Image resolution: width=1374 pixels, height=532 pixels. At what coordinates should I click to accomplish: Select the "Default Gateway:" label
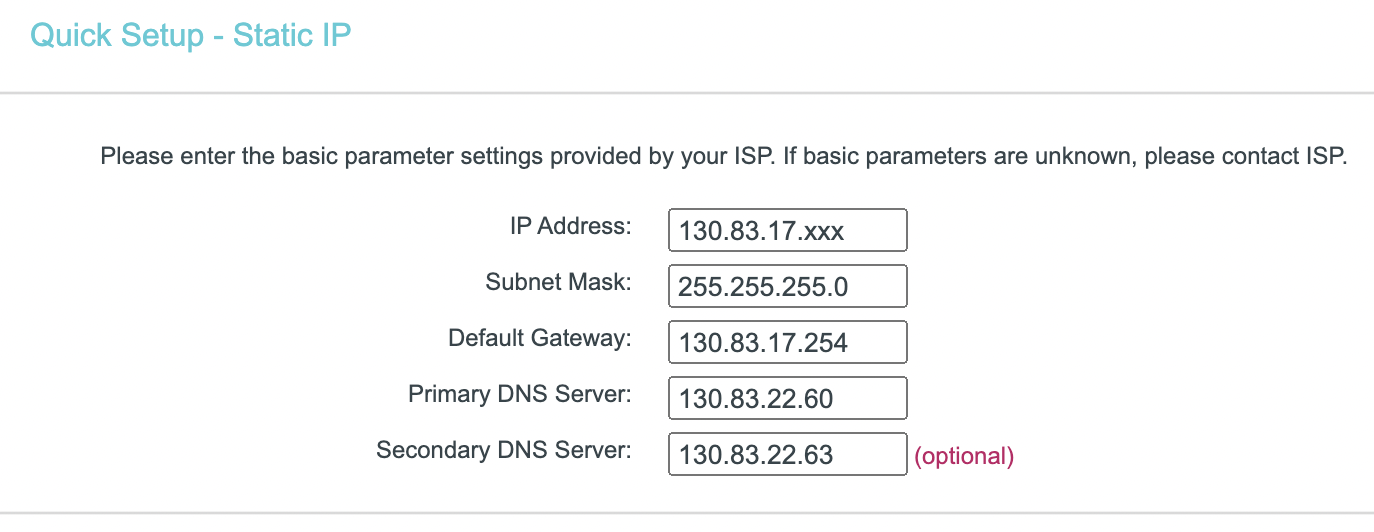[x=540, y=338]
